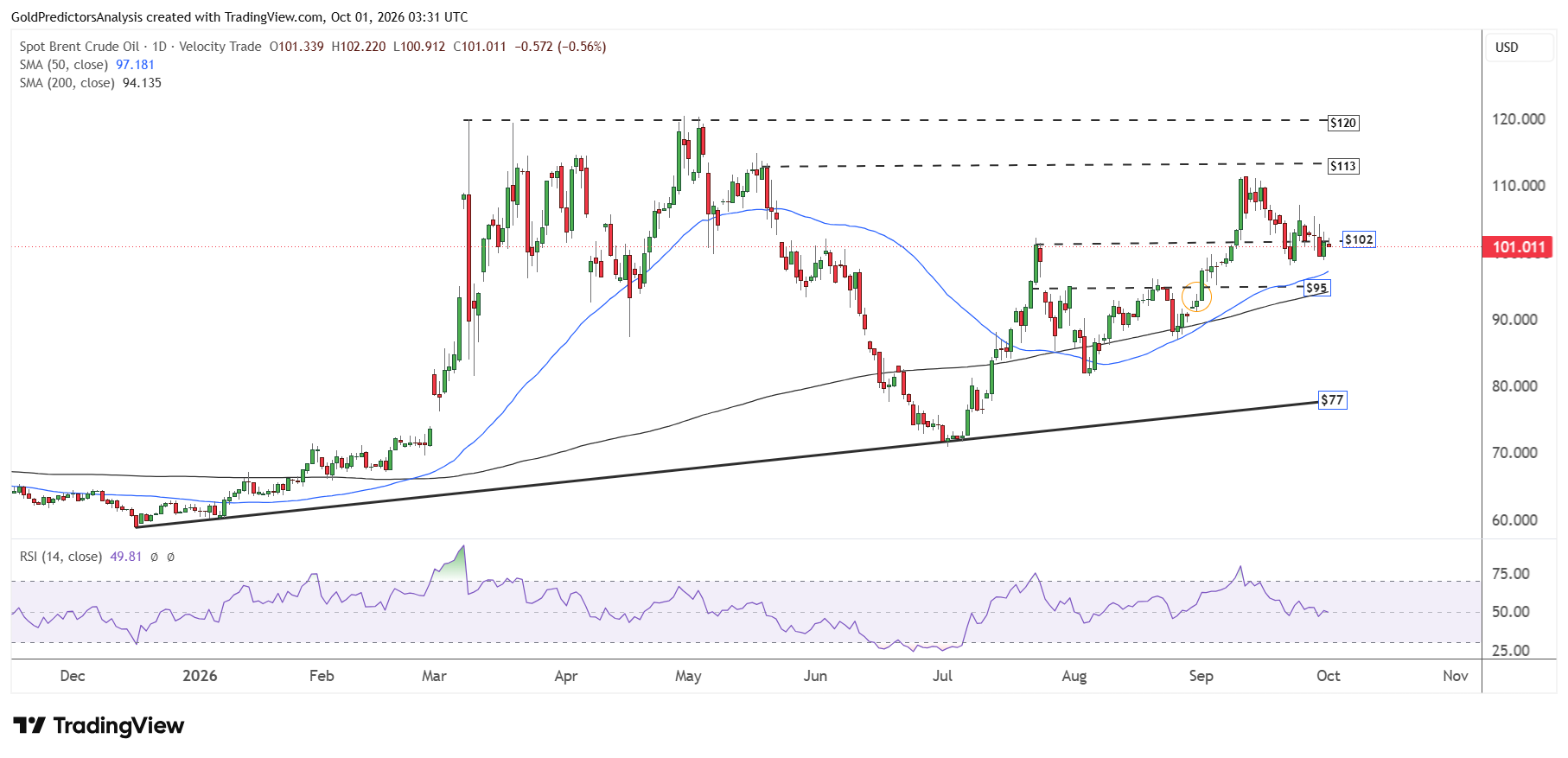
Task: Click the GoldPredictorsAnalysis attribution text
Action: [239, 16]
